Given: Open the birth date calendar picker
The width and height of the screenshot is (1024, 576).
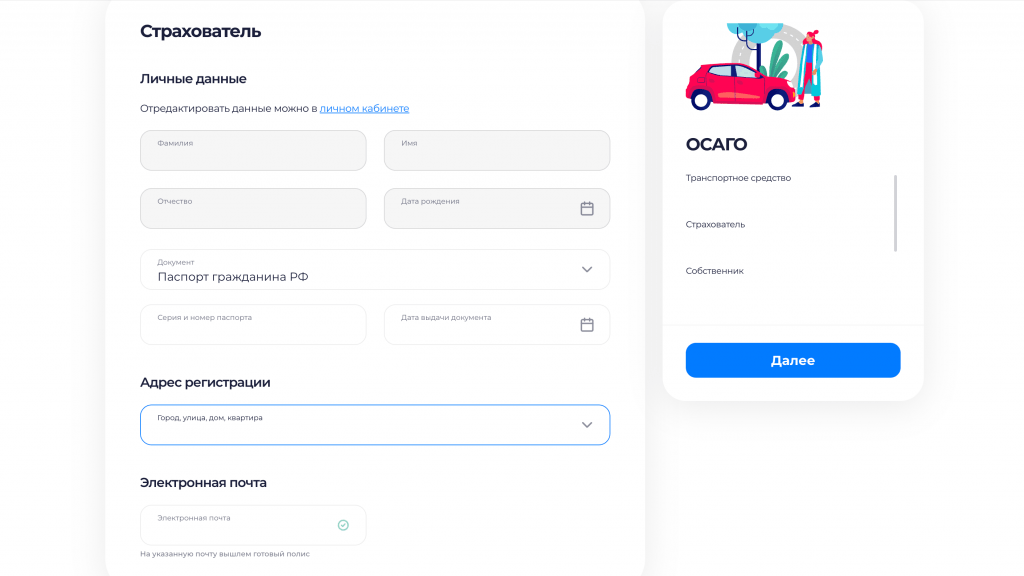Looking at the screenshot, I should coord(587,208).
